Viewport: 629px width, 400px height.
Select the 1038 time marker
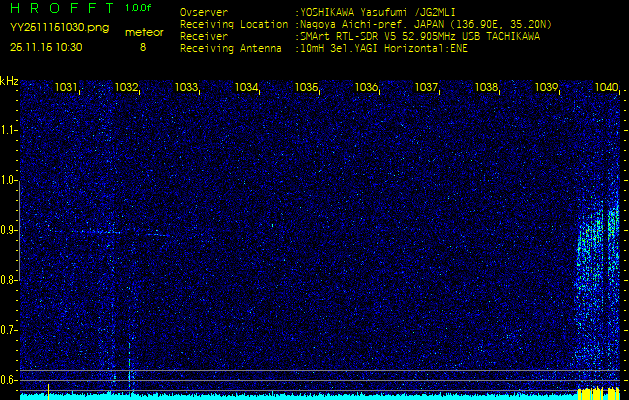[x=487, y=88]
